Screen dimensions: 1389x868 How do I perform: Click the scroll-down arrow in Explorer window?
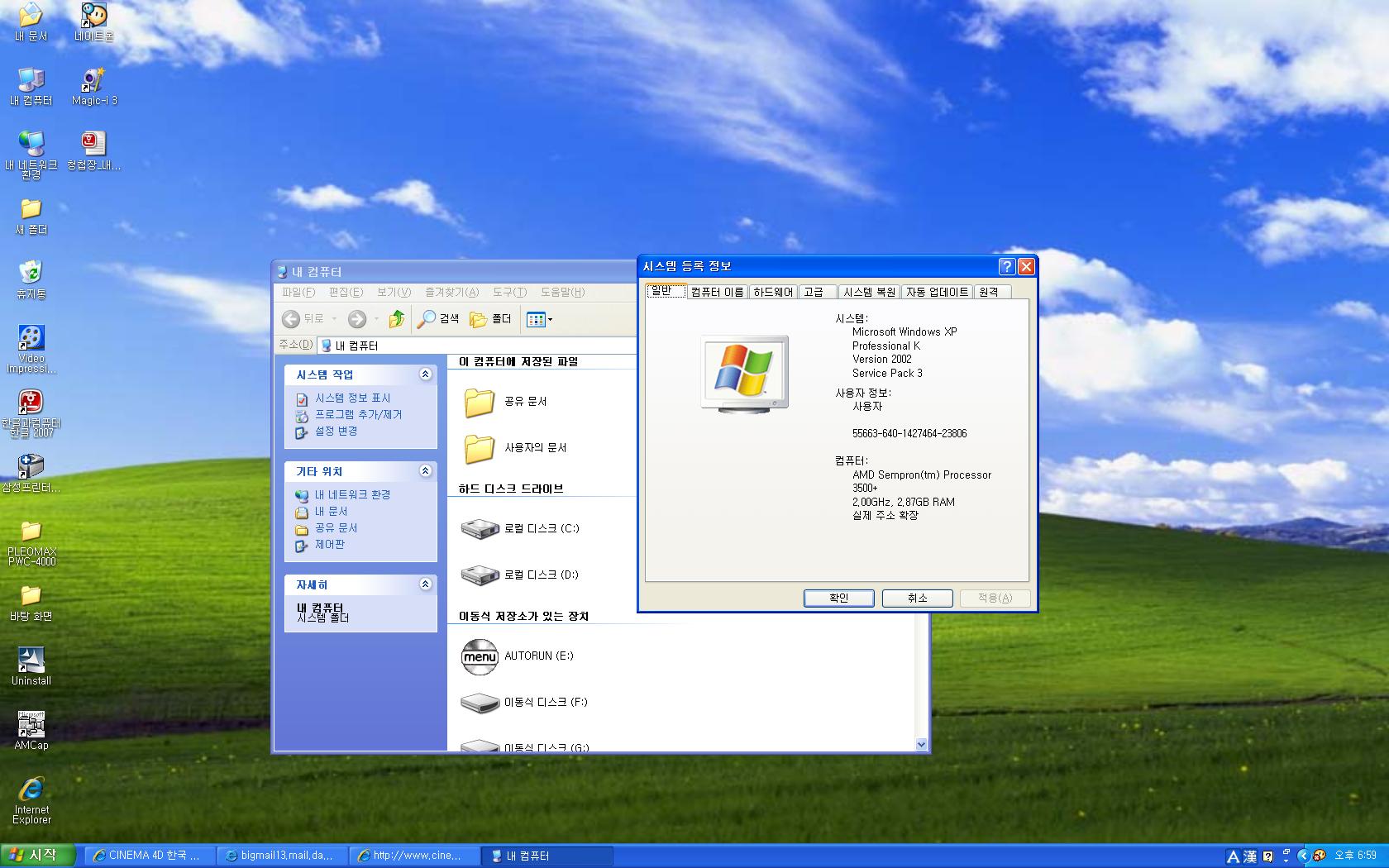[922, 744]
